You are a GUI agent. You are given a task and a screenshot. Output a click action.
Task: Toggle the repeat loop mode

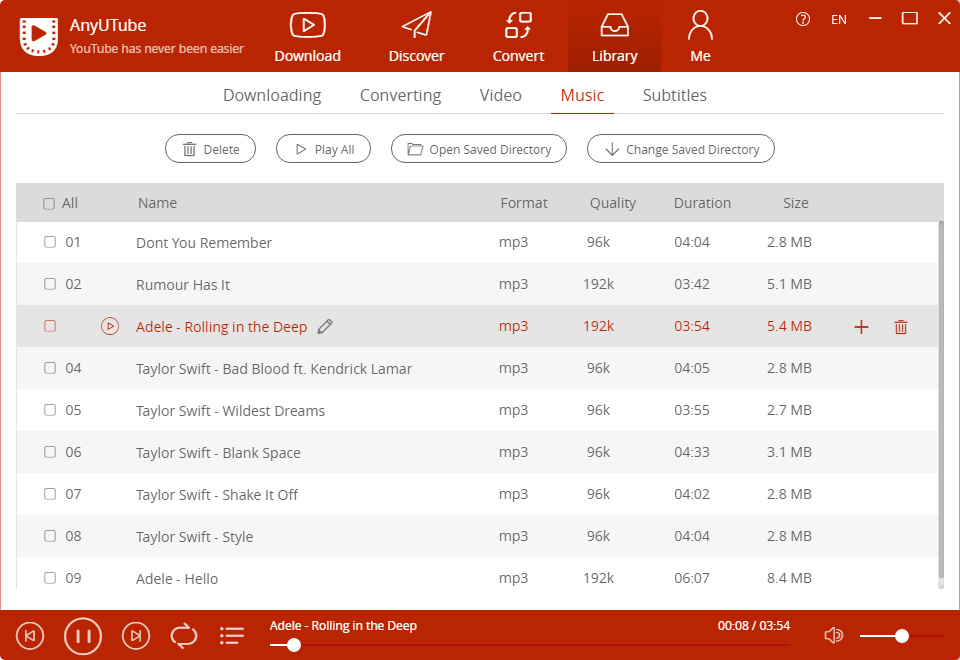184,636
